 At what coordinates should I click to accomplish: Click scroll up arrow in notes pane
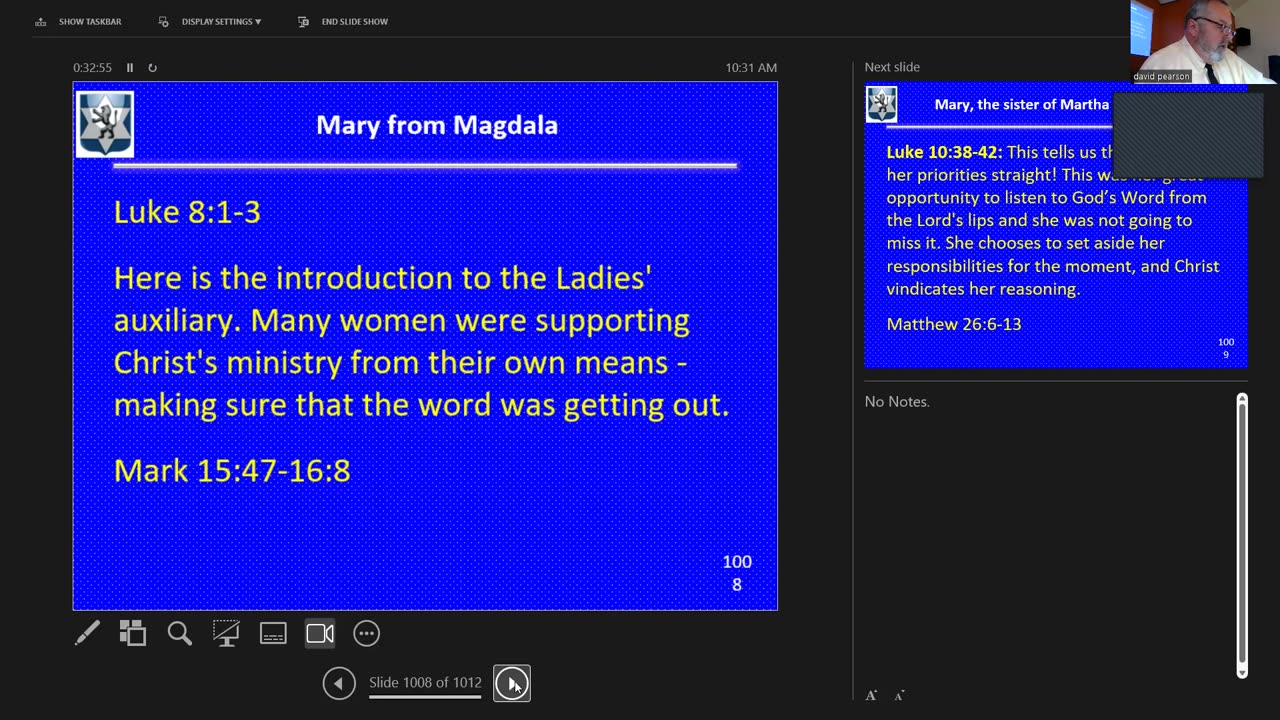tap(1242, 399)
